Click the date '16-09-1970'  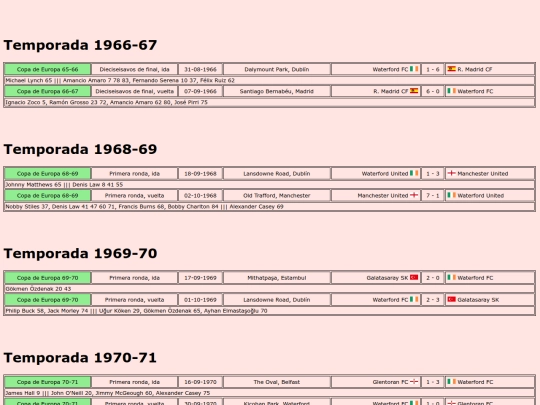tap(200, 382)
